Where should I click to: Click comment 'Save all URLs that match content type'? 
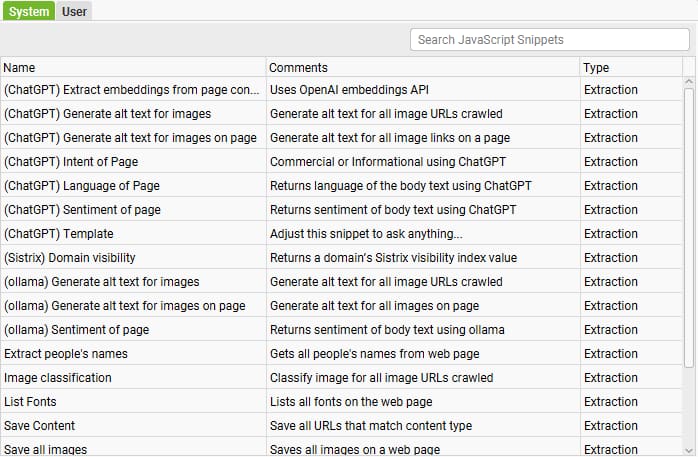pos(370,426)
